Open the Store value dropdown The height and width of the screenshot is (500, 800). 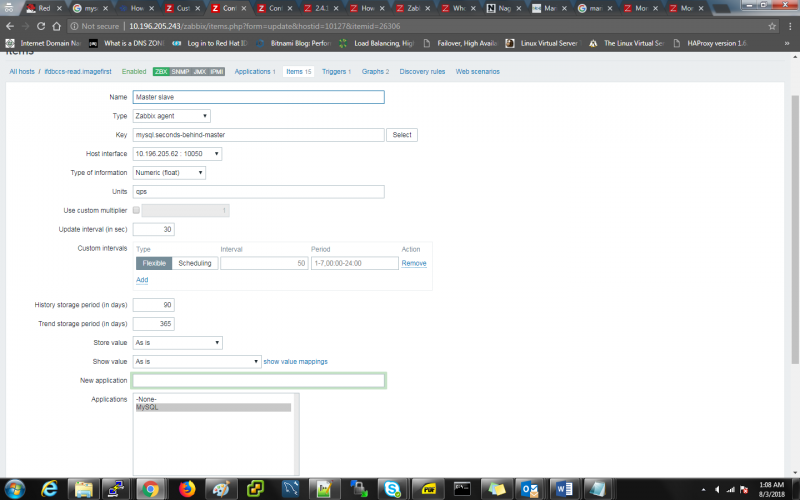click(178, 342)
